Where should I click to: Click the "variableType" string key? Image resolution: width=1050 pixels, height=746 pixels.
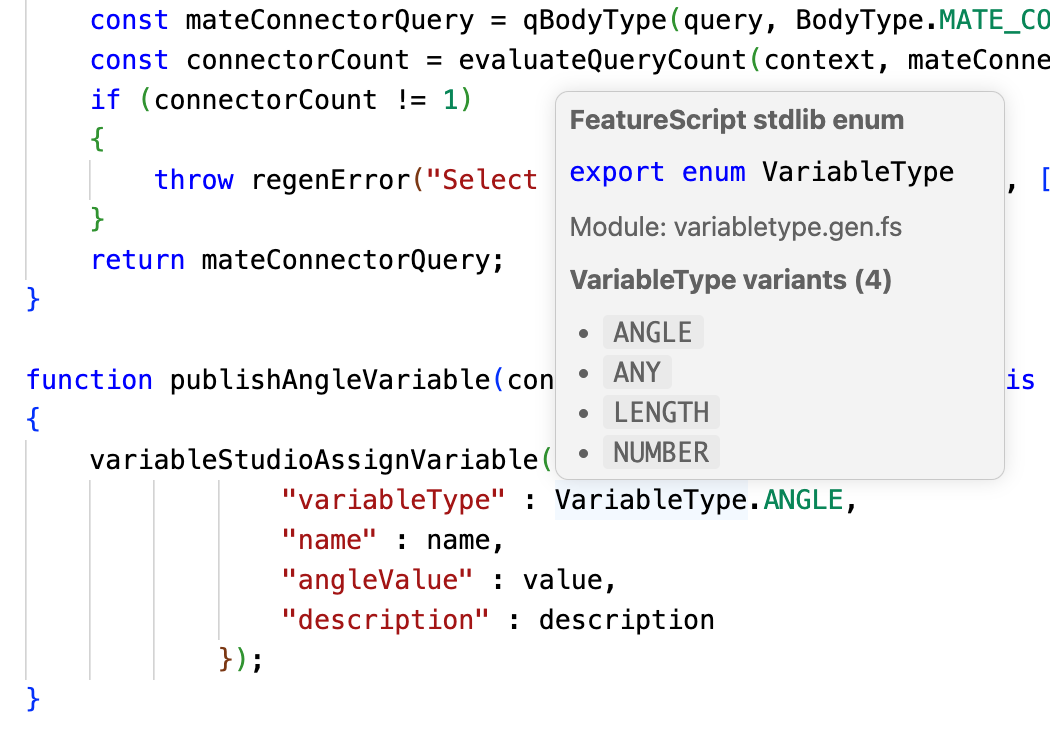(393, 500)
